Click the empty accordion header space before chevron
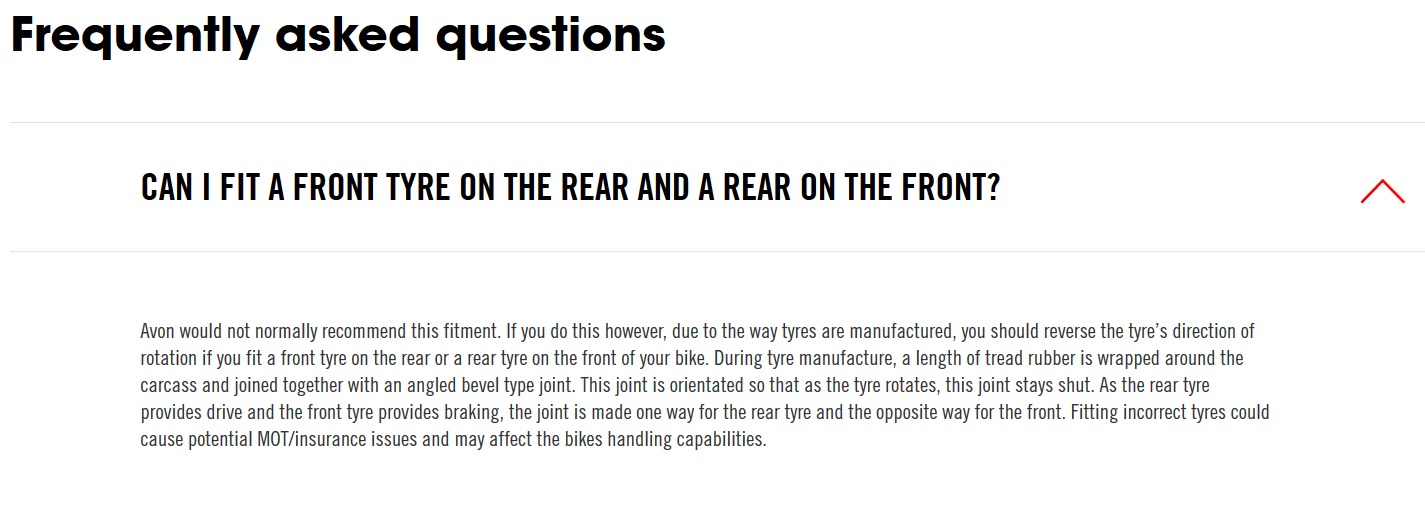 click(x=1180, y=187)
